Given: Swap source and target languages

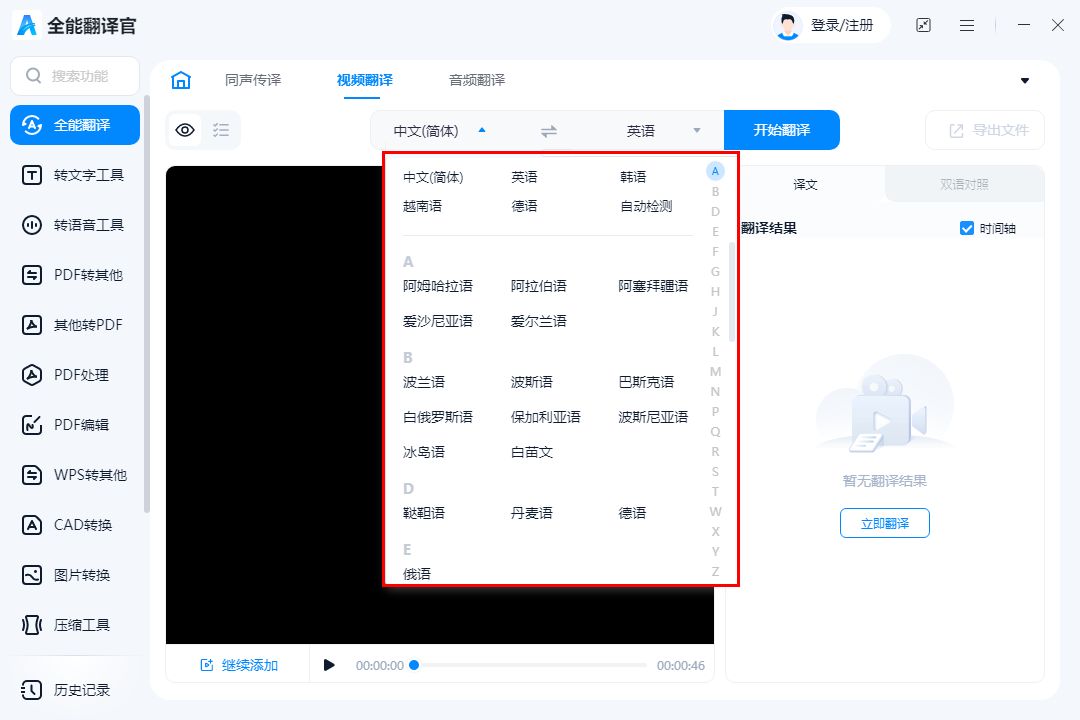Looking at the screenshot, I should [548, 131].
